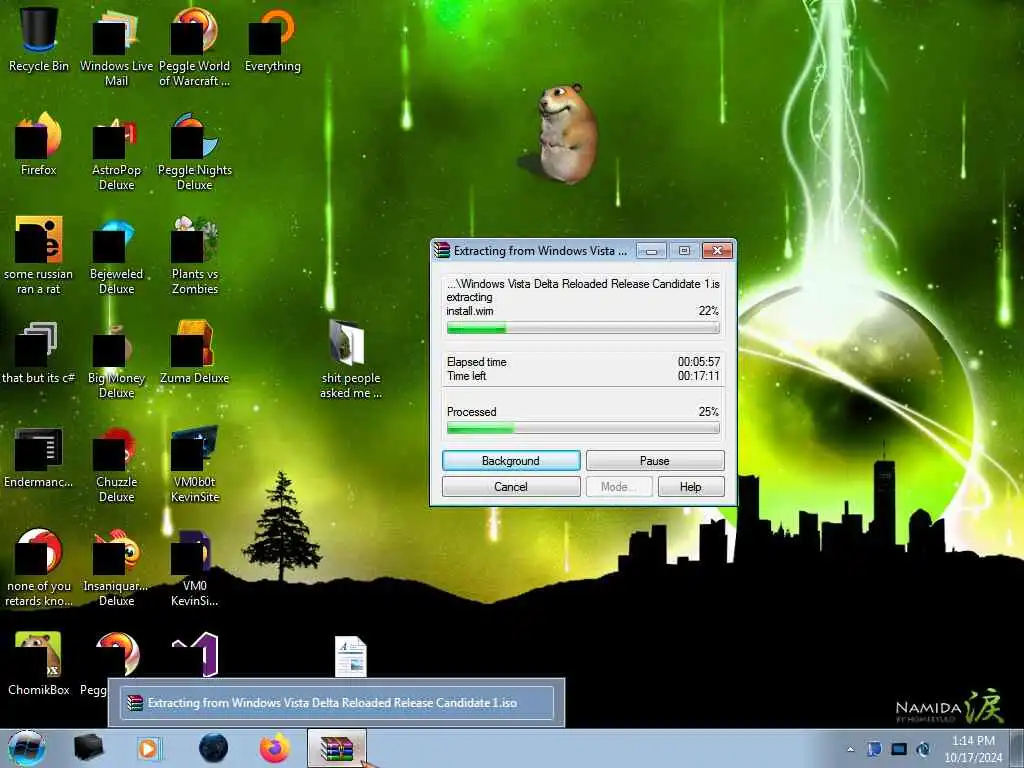Open Help in extraction dialog
Image resolution: width=1024 pixels, height=768 pixels.
click(690, 487)
